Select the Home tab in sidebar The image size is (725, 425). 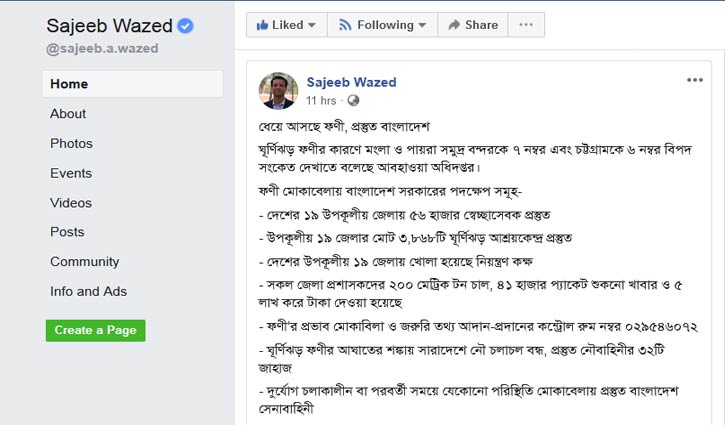click(x=69, y=84)
